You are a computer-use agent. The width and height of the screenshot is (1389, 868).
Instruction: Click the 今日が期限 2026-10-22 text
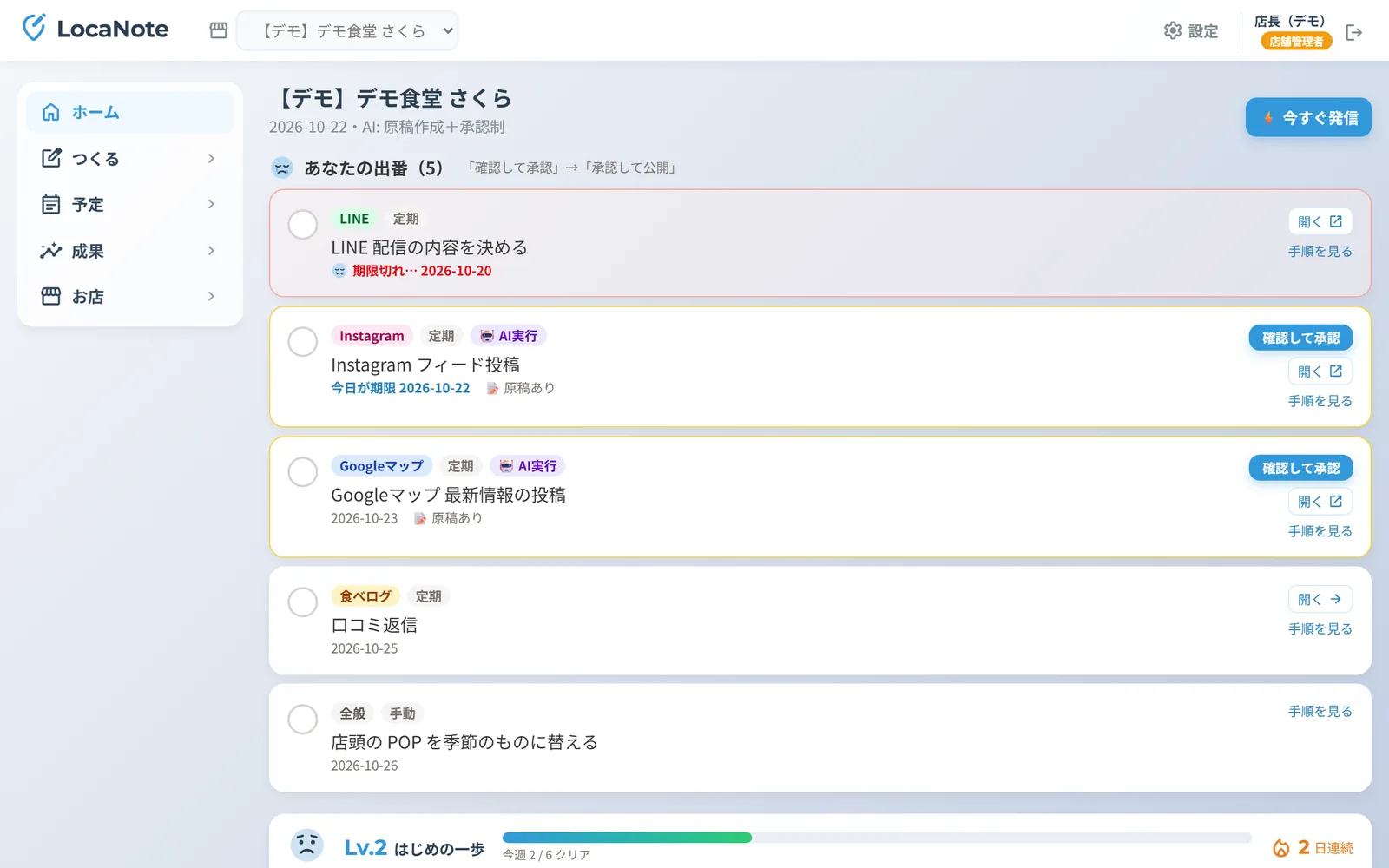400,388
